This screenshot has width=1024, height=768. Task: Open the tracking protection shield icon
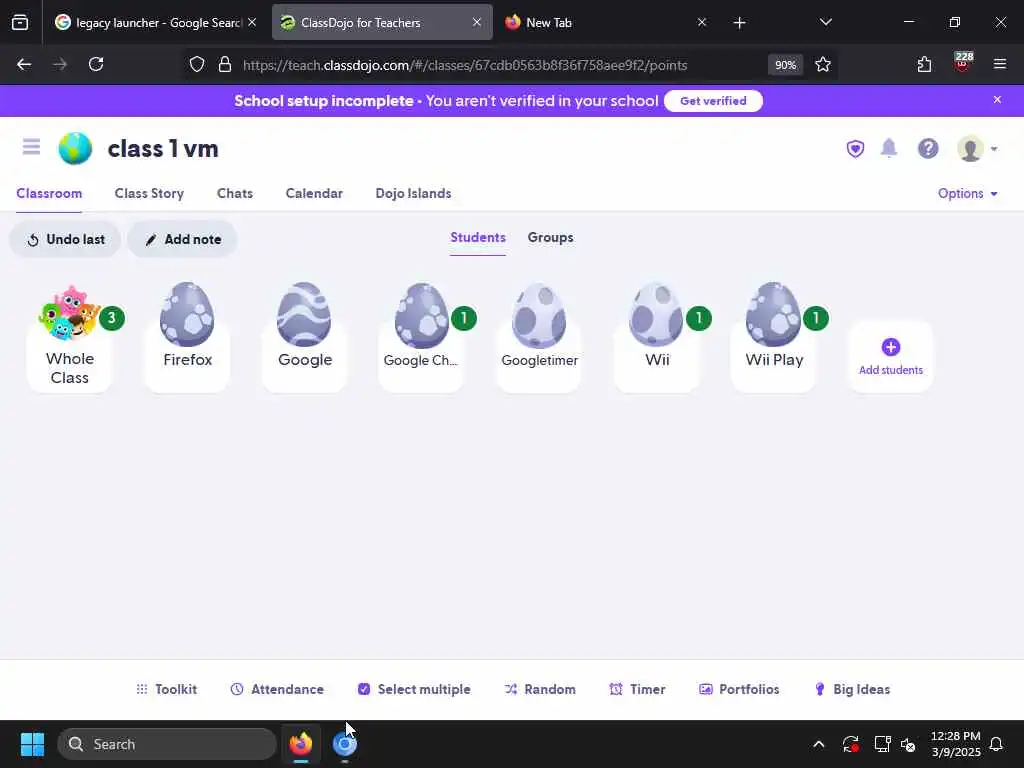point(197,65)
